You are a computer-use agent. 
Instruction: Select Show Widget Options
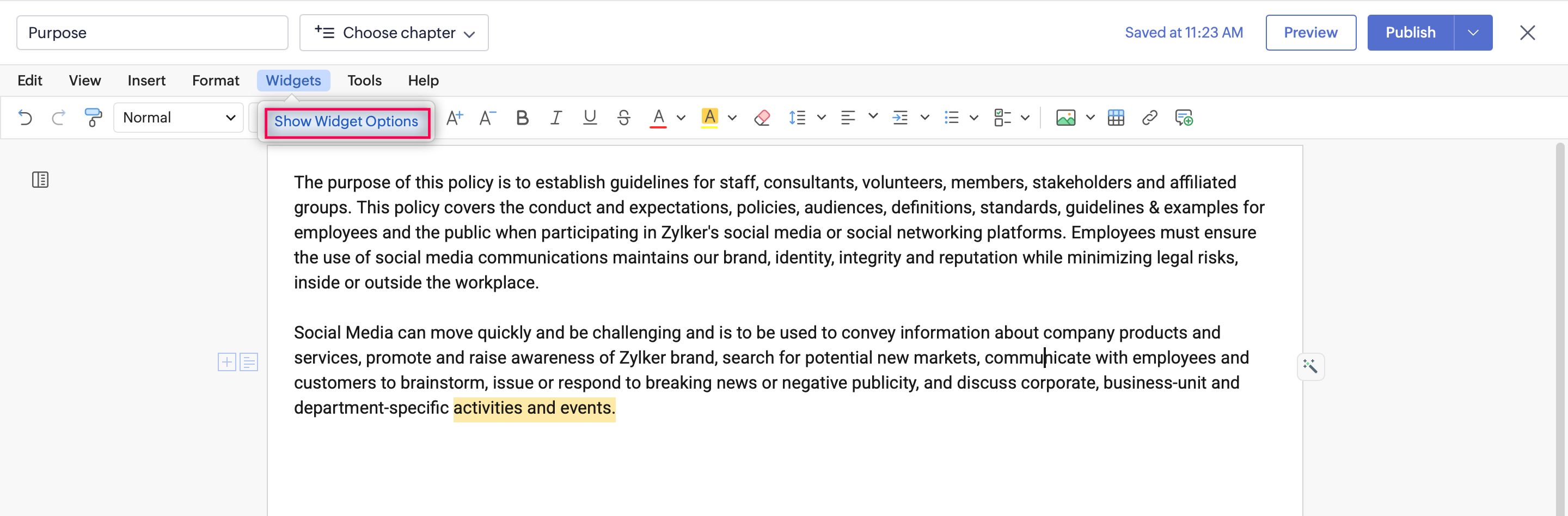pyautogui.click(x=346, y=122)
